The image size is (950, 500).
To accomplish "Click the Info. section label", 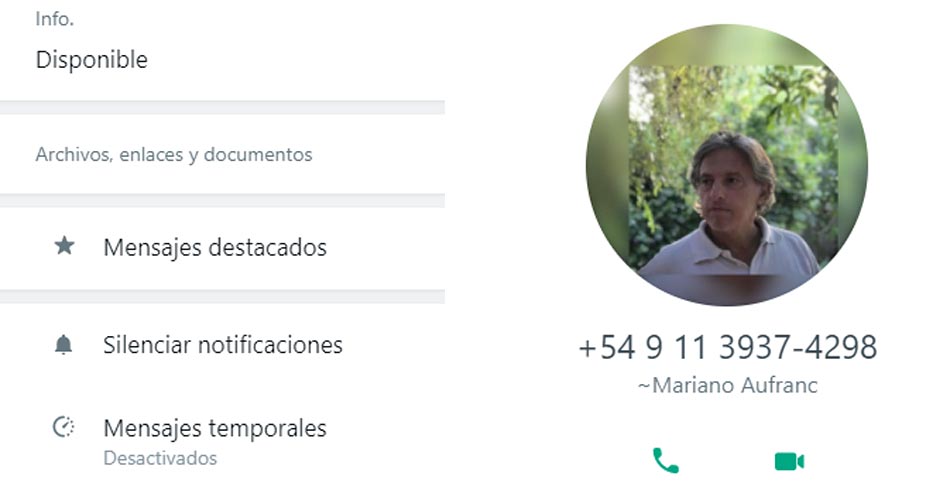I will pos(55,19).
